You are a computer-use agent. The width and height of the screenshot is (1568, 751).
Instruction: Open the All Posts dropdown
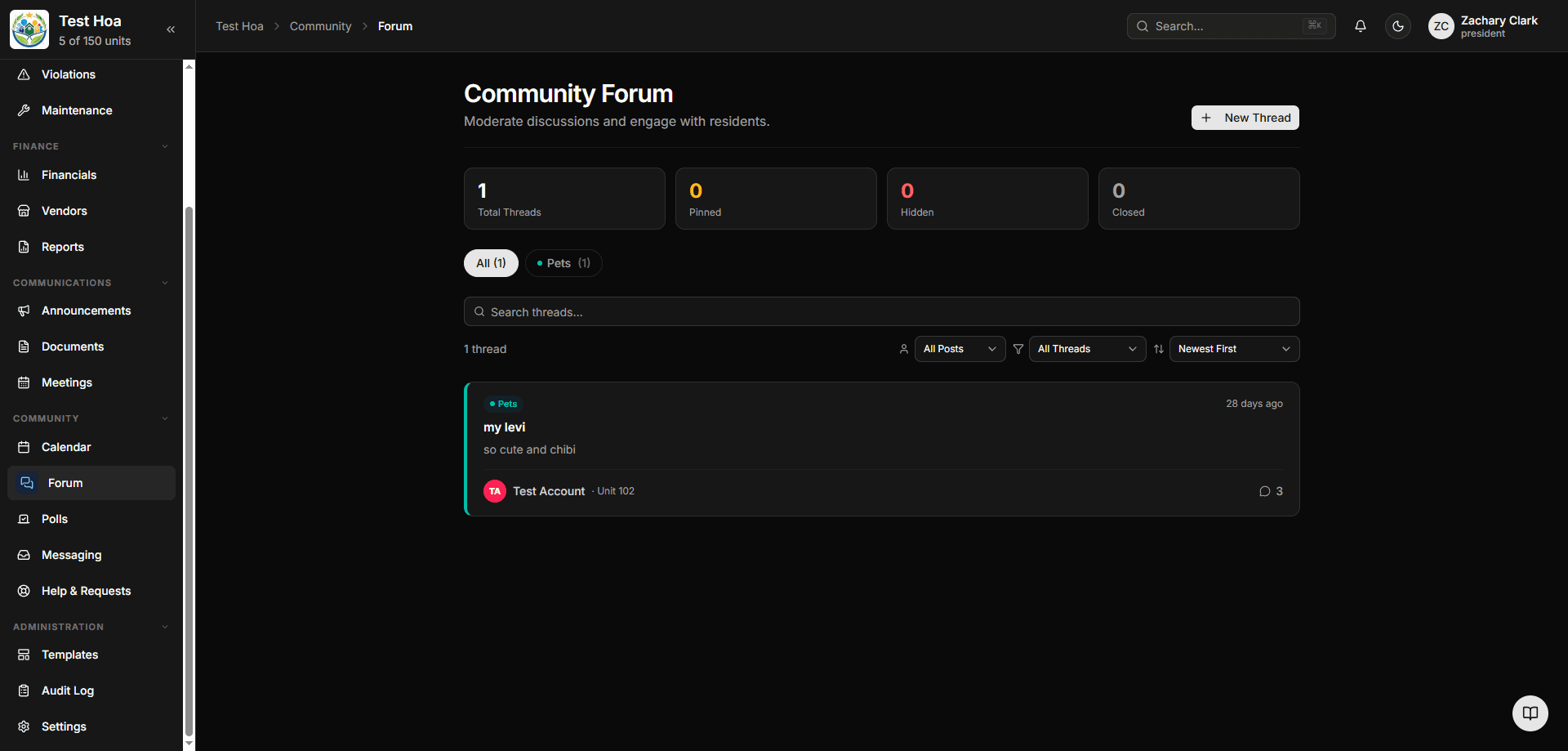tap(960, 349)
